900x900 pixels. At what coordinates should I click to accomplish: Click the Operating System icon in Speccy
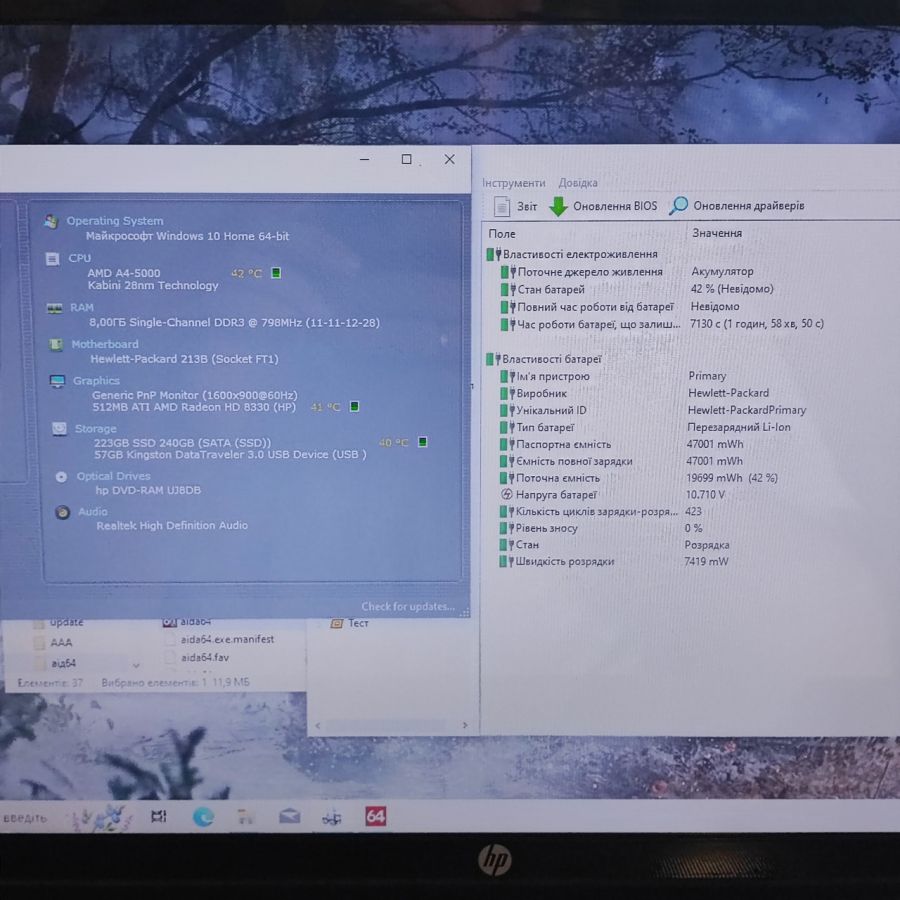point(51,221)
